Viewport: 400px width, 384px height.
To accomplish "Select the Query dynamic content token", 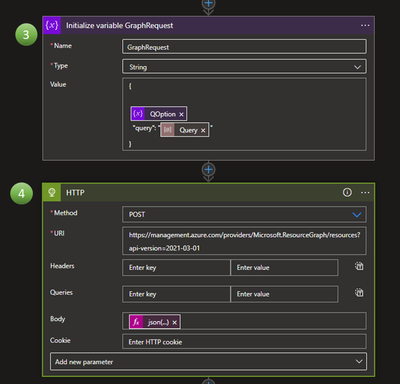I will click(x=184, y=130).
